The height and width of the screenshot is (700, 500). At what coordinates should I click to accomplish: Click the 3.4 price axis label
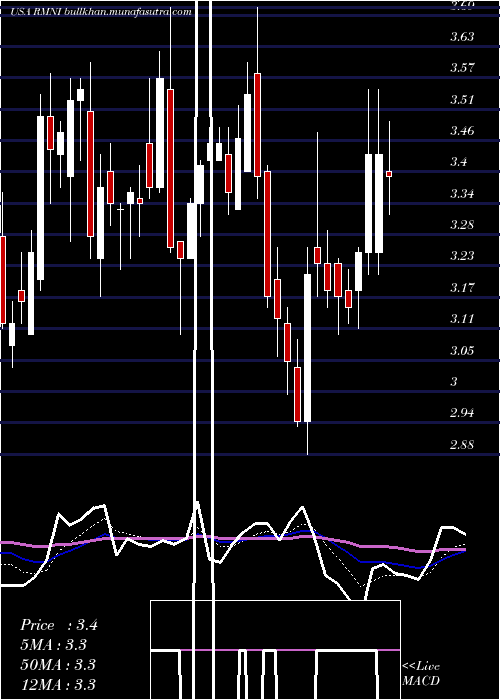tap(458, 162)
